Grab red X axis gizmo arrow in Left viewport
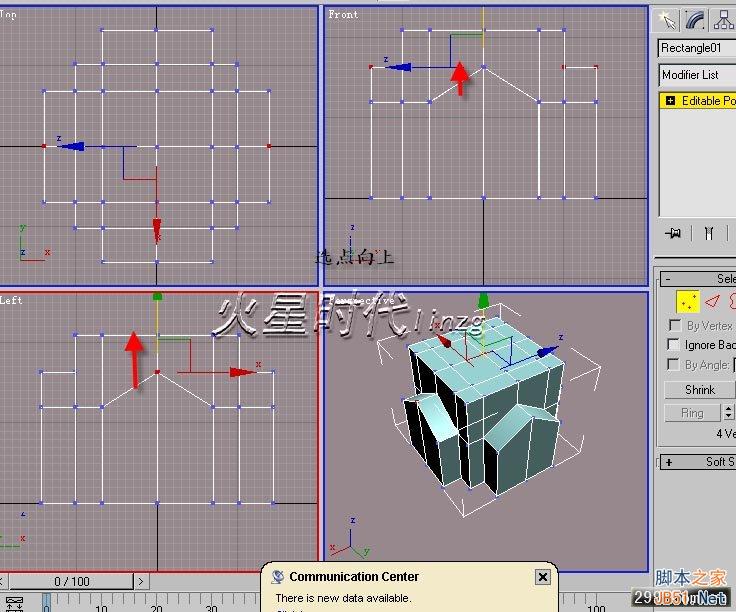Screen dimensions: 736x612 click(x=242, y=372)
